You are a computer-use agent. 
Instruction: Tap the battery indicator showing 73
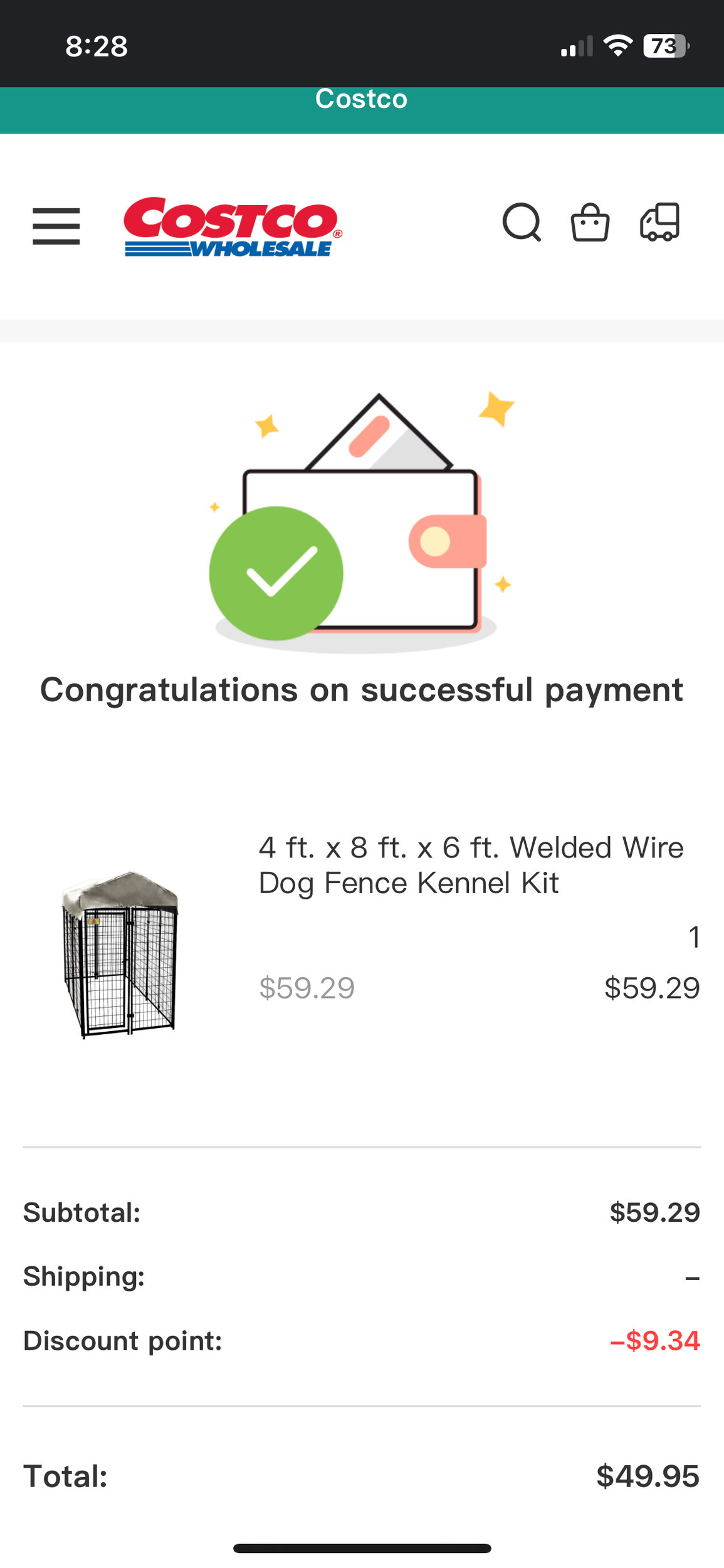tap(666, 46)
